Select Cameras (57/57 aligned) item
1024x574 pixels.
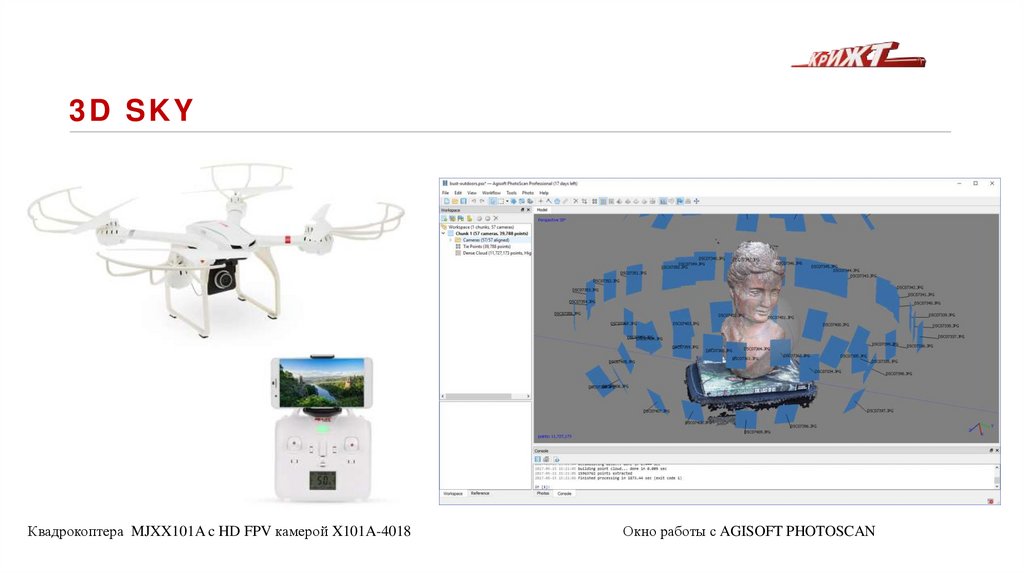point(486,240)
